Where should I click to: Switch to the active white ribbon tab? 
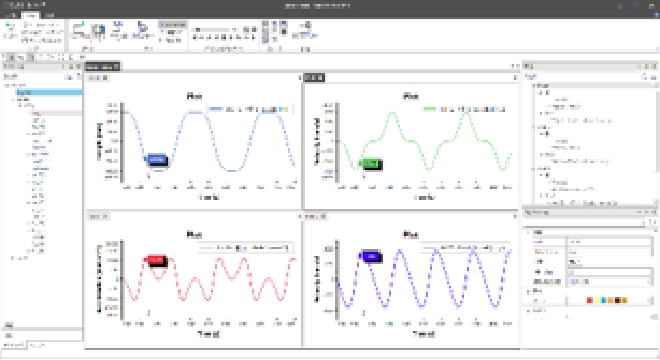pyautogui.click(x=30, y=15)
